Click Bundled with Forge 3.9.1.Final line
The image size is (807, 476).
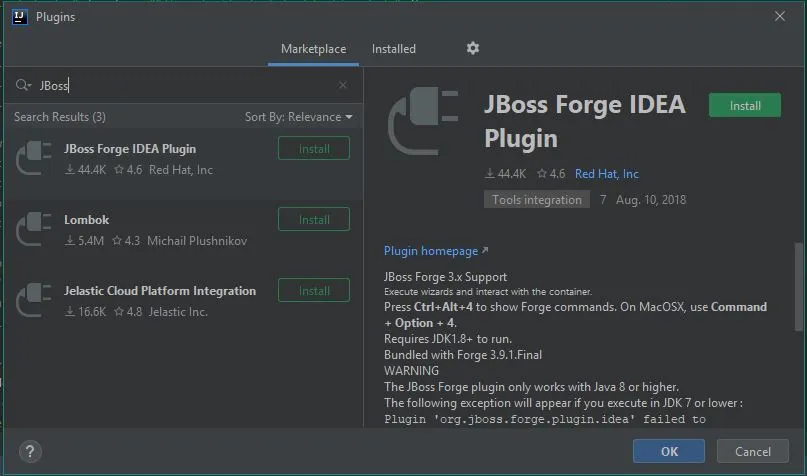click(463, 355)
